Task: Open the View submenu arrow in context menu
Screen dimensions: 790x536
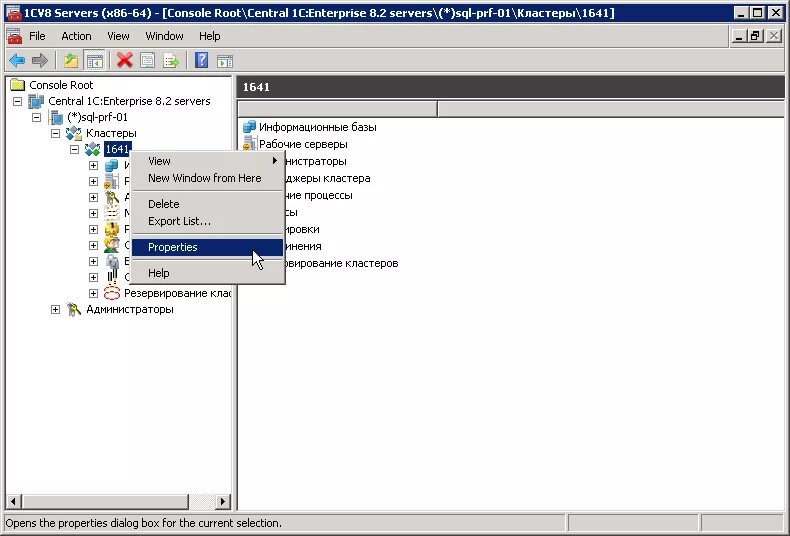Action: click(x=275, y=161)
